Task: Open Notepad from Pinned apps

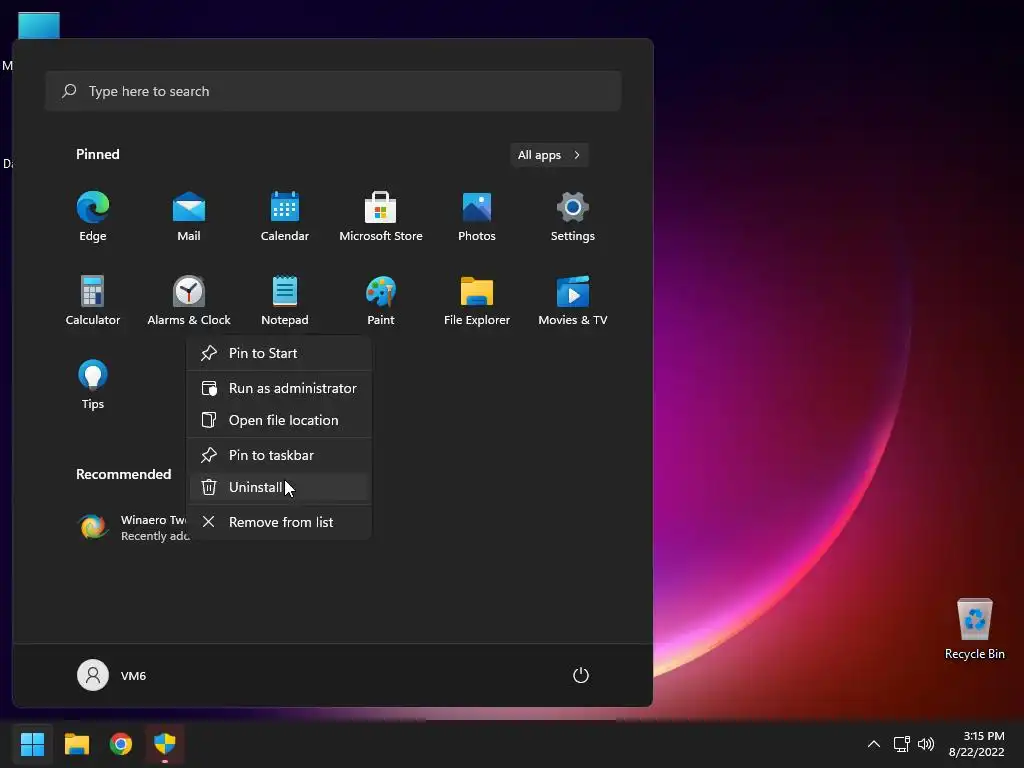Action: pyautogui.click(x=285, y=300)
